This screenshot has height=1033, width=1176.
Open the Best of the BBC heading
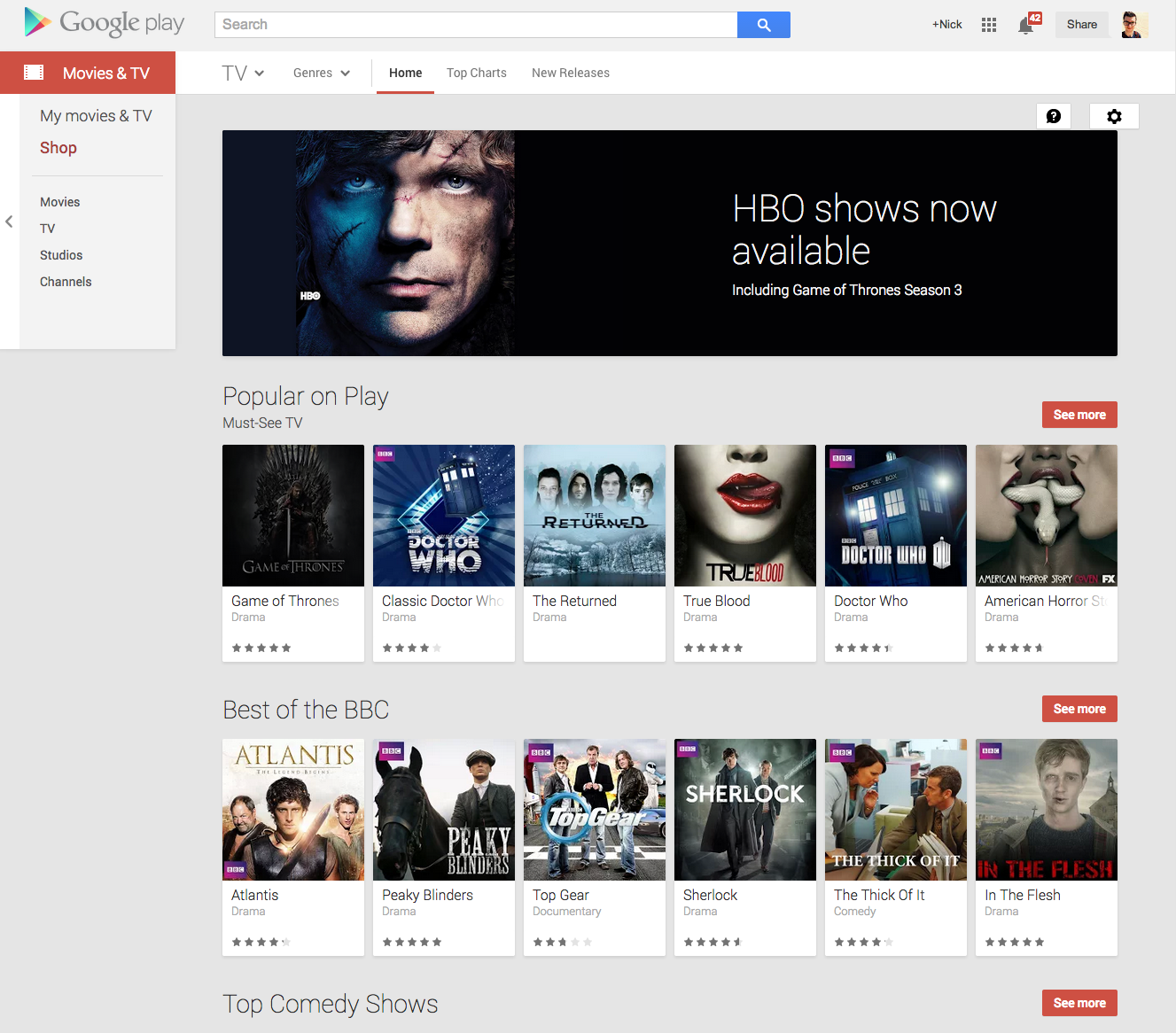306,710
